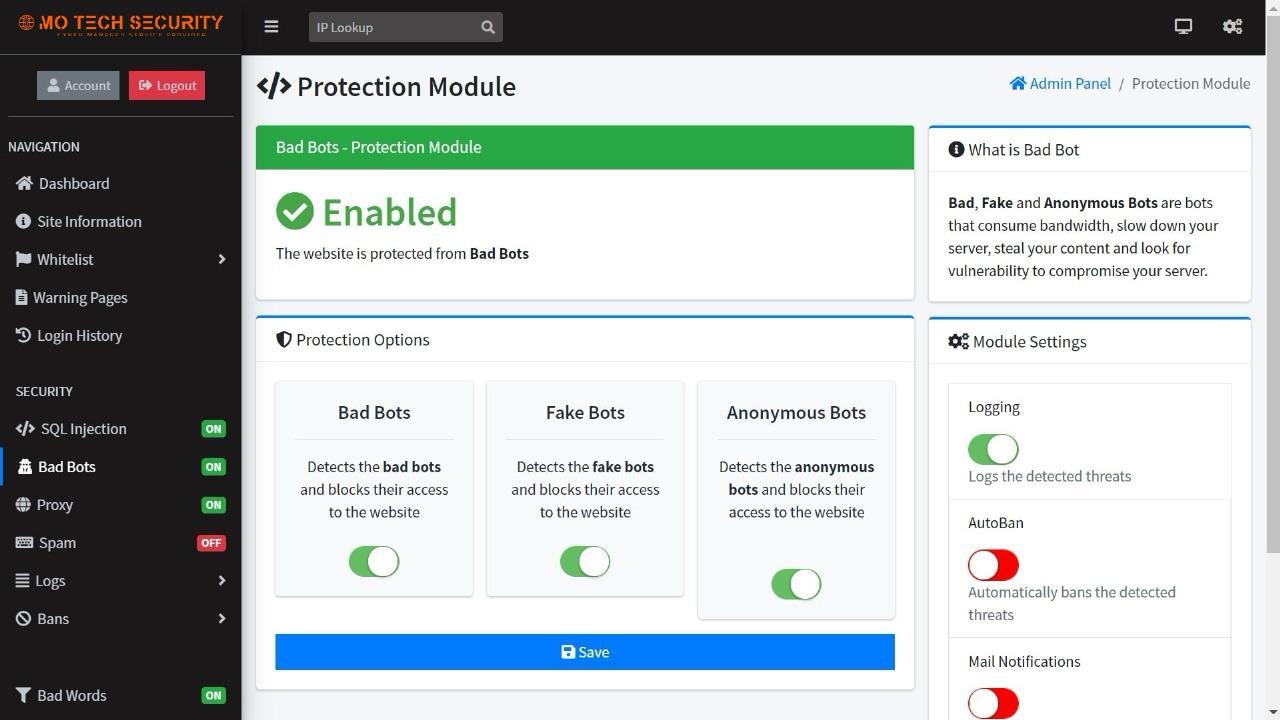
Task: Click the Spam keyboard icon in sidebar
Action: point(24,543)
